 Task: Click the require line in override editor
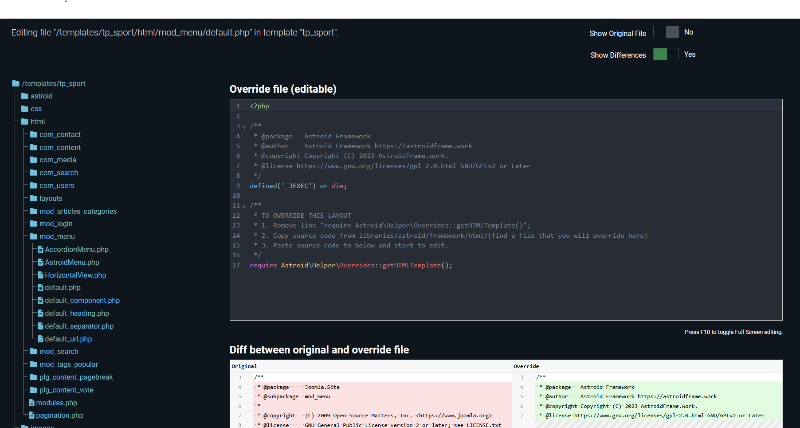[x=350, y=265]
